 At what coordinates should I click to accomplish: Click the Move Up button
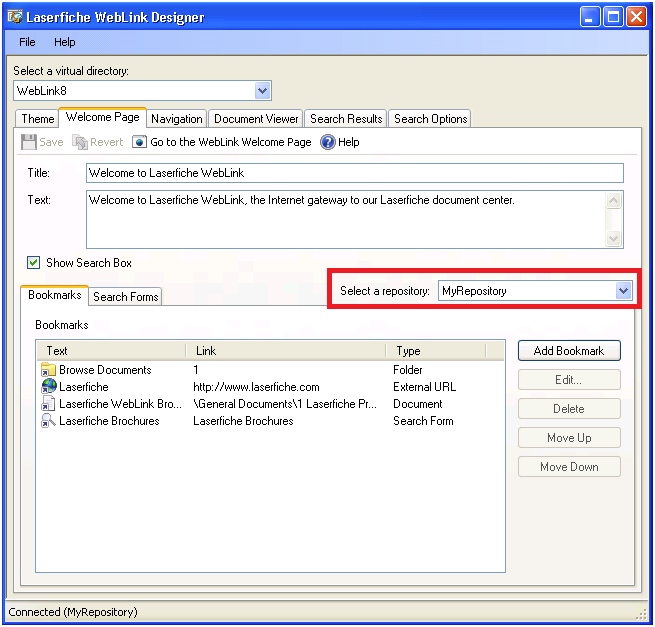(569, 438)
